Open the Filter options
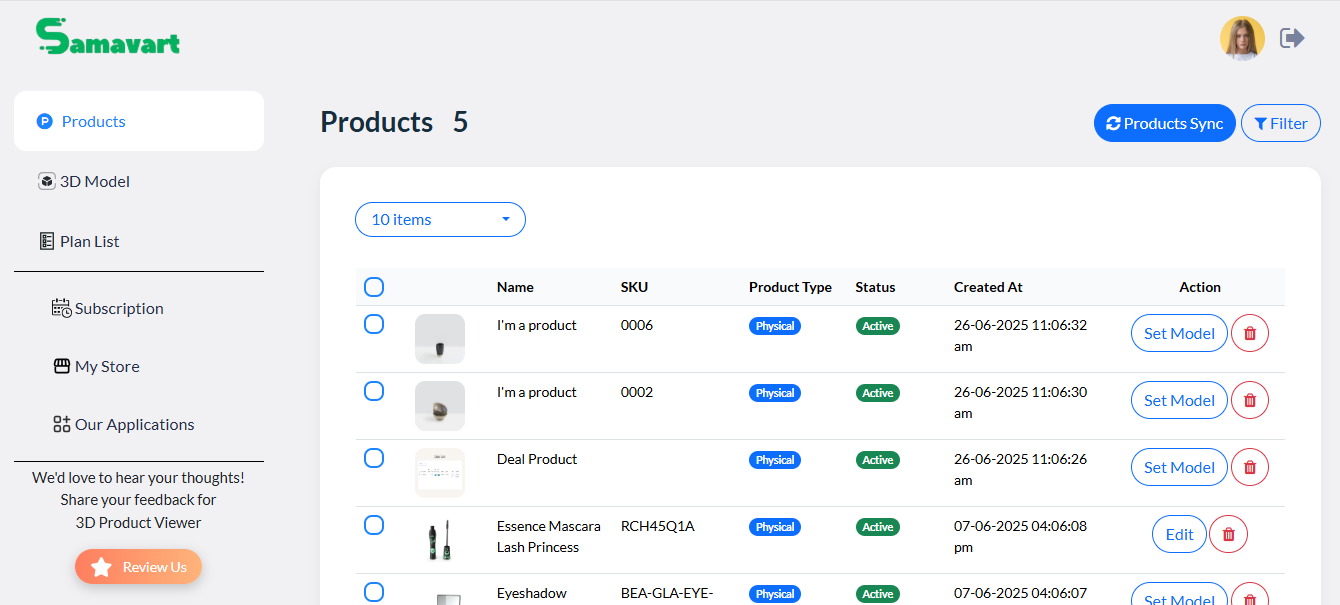The width and height of the screenshot is (1340, 605). [1281, 124]
